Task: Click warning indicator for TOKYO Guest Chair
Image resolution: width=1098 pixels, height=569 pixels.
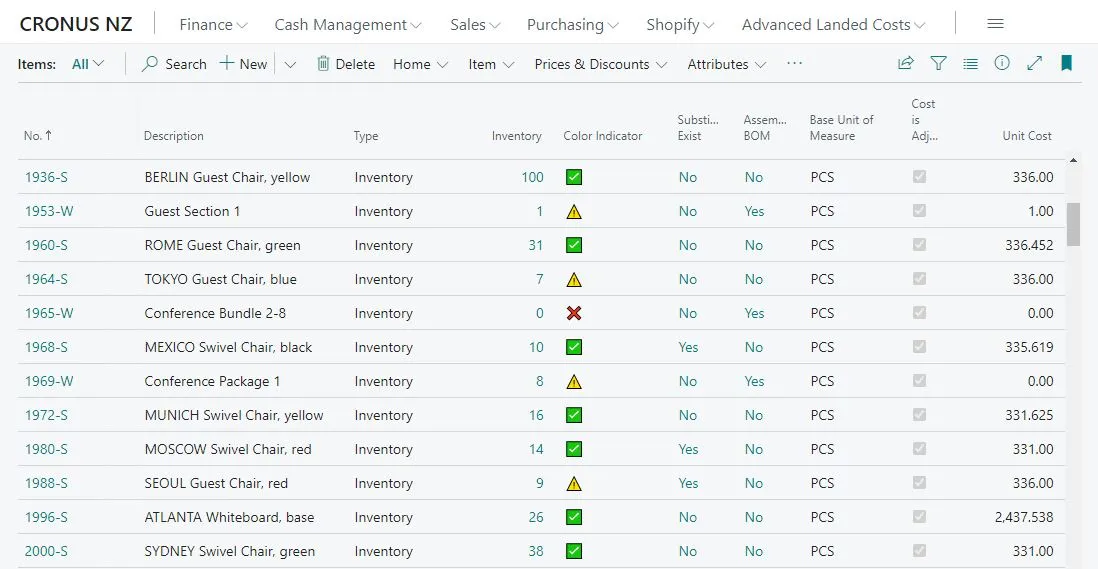Action: pyautogui.click(x=574, y=279)
